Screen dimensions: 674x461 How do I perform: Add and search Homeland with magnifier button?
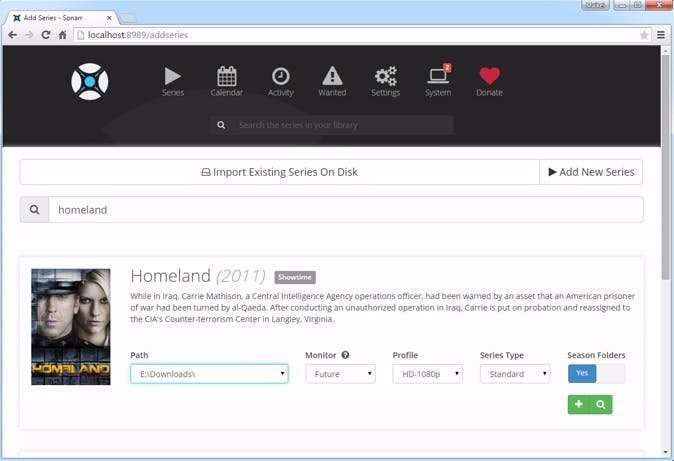(x=601, y=404)
